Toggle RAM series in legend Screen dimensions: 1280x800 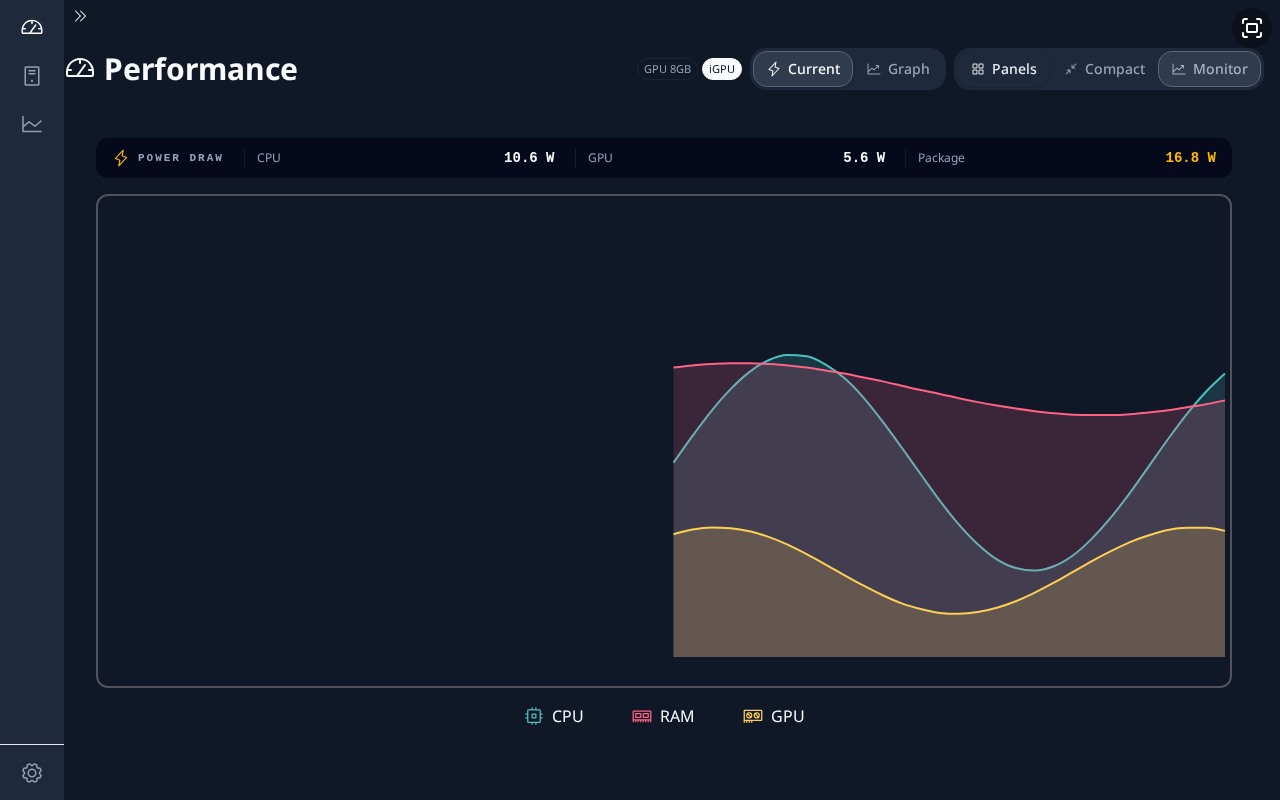click(663, 716)
